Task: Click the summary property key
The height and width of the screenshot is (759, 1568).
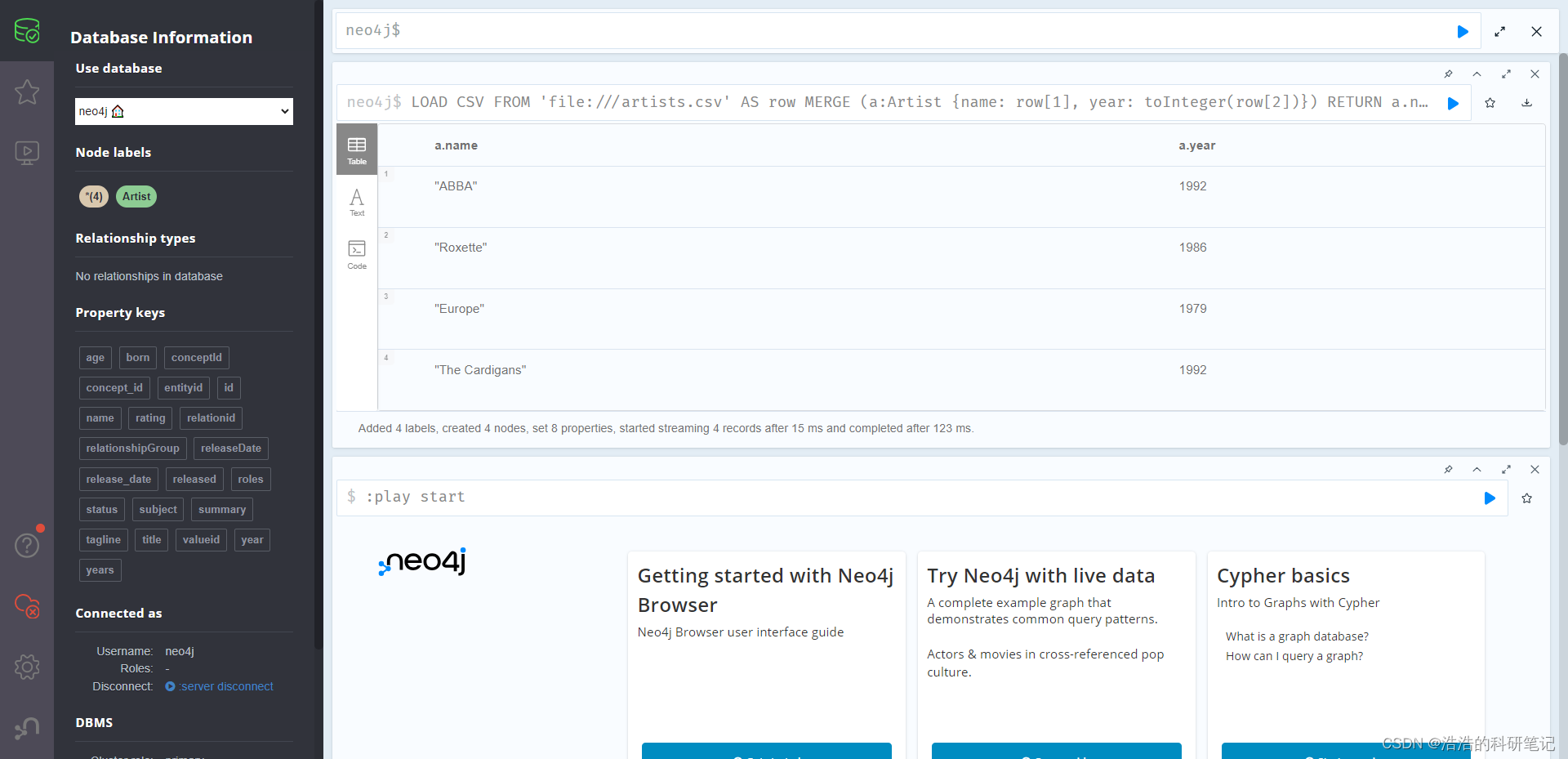Action: tap(222, 510)
